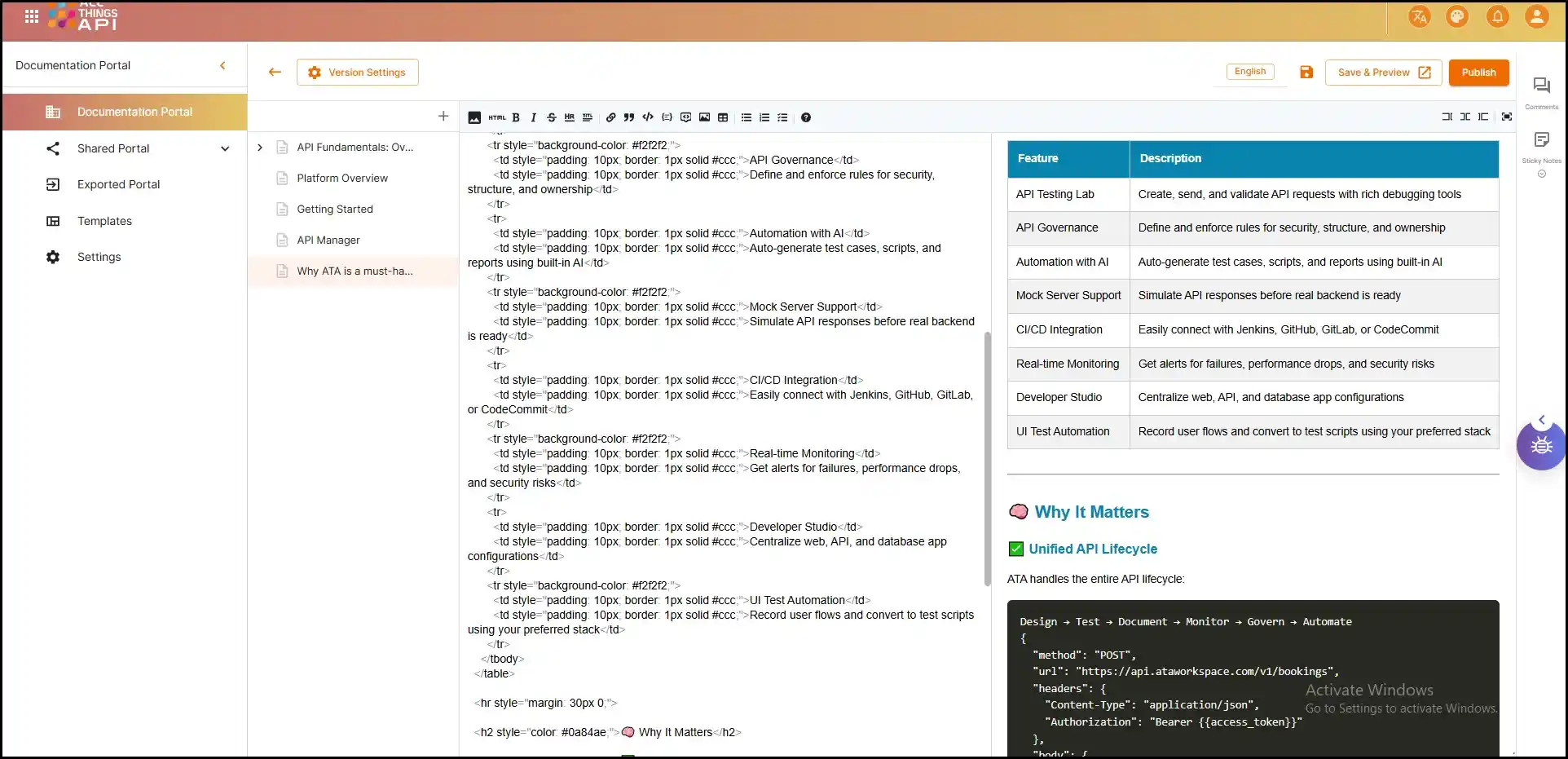Insert a checklist with task list icon

point(782,117)
